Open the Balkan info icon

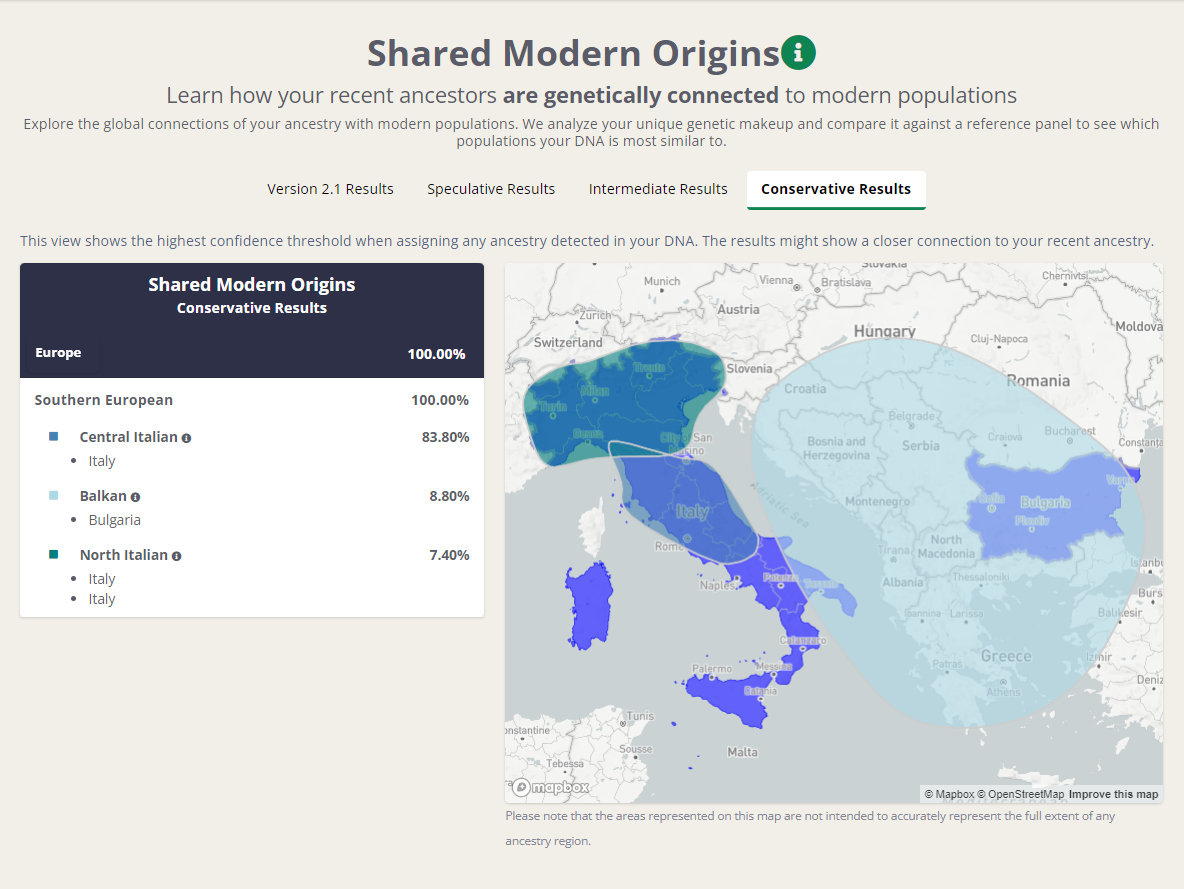tap(135, 497)
